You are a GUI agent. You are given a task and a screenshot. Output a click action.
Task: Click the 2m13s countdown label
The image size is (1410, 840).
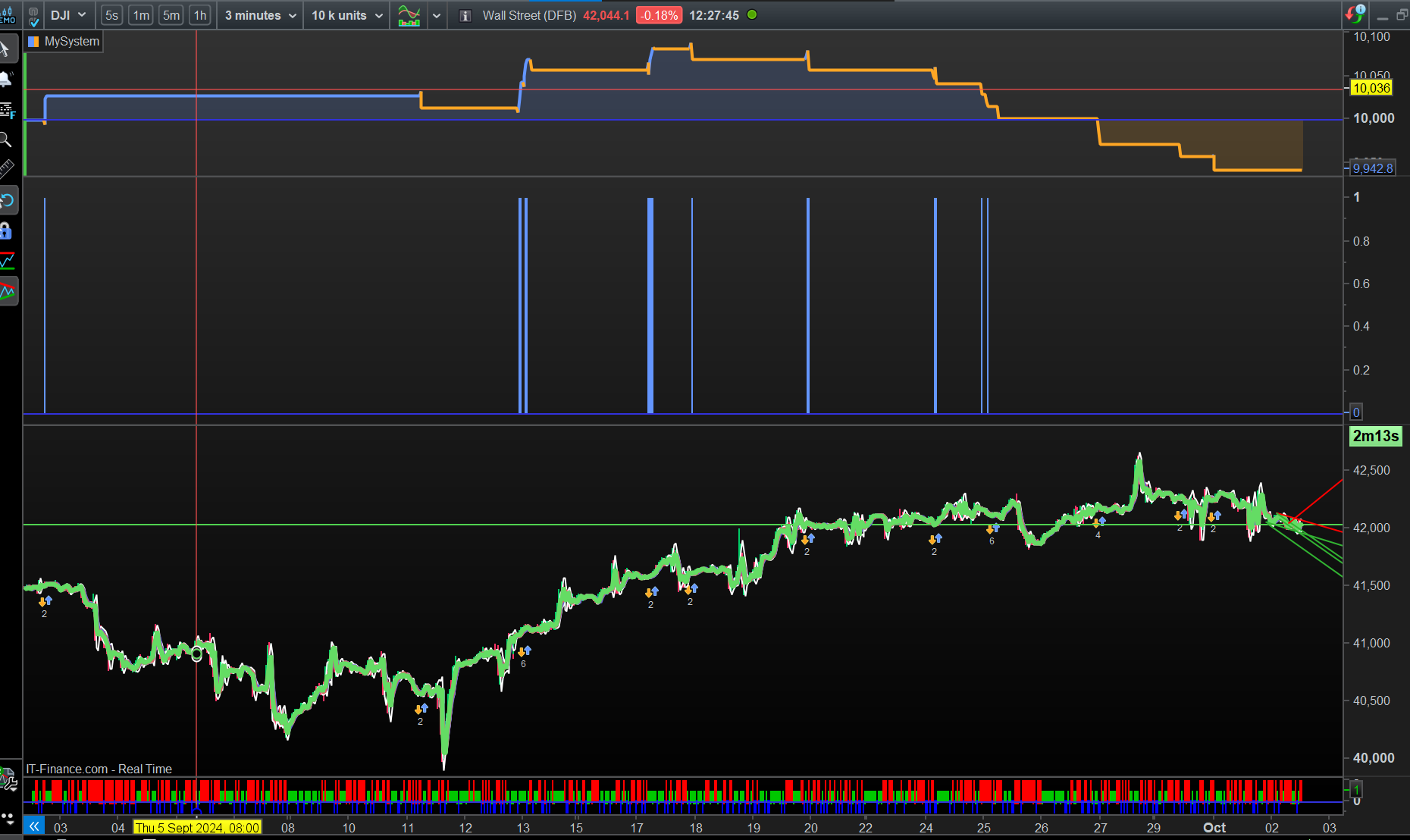coord(1375,436)
